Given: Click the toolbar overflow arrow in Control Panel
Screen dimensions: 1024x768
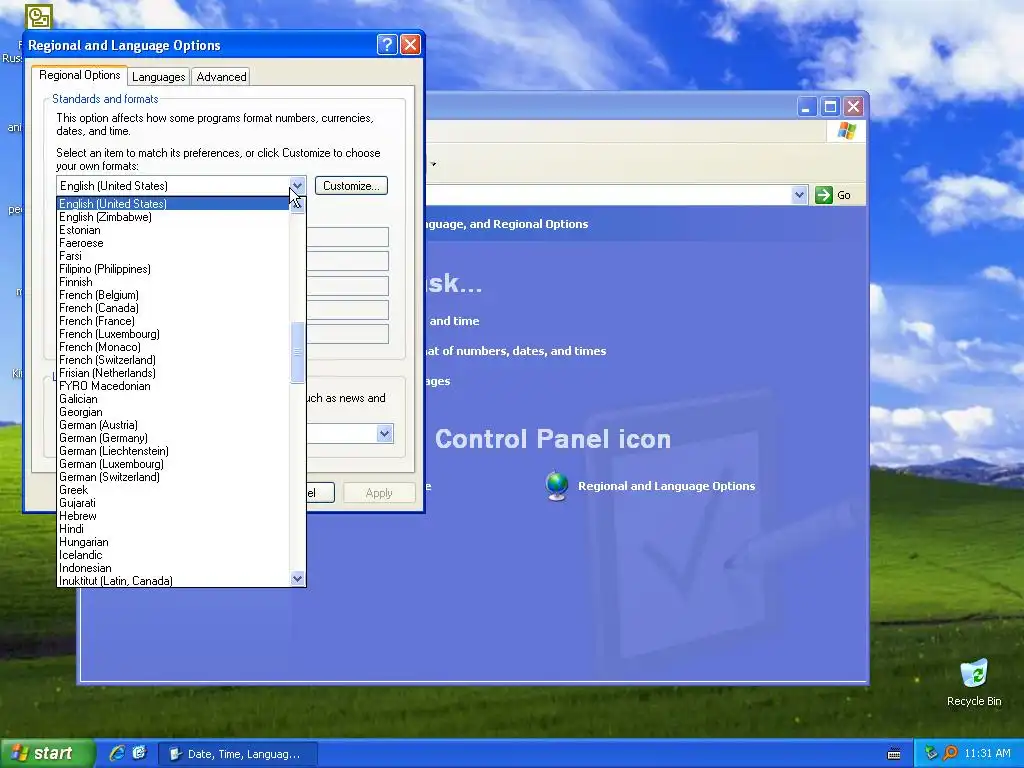Looking at the screenshot, I should tap(433, 164).
